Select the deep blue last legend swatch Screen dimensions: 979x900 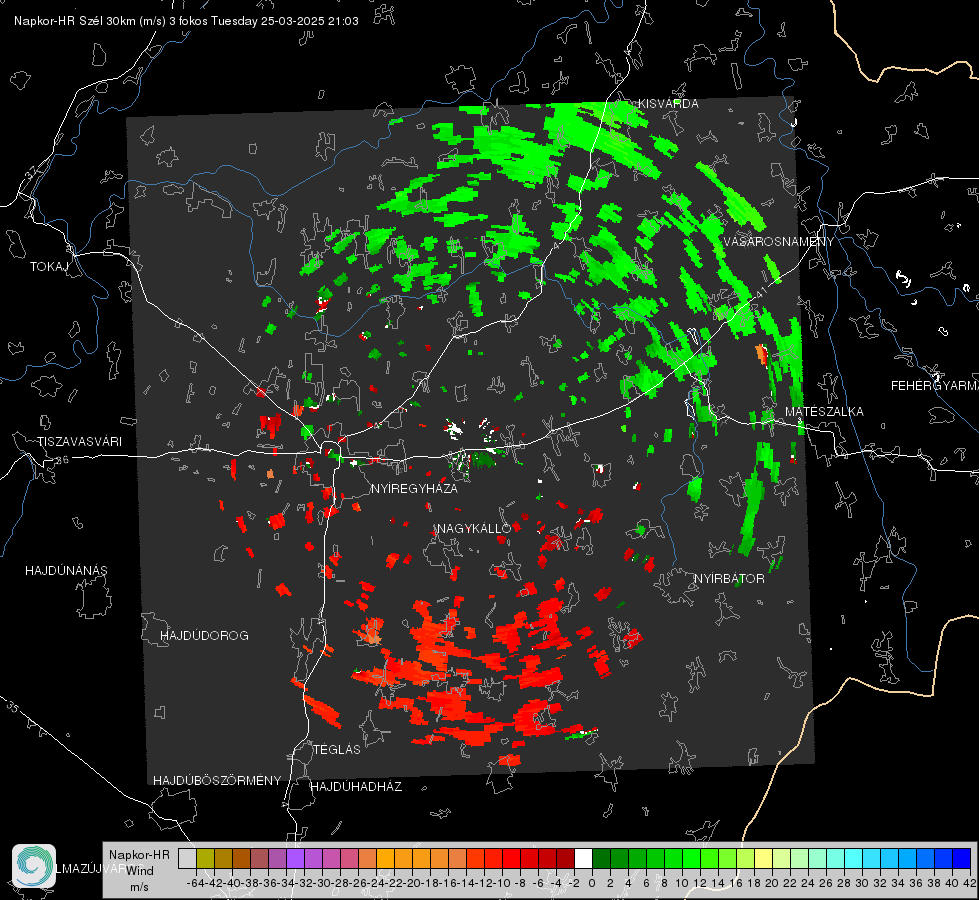click(962, 858)
